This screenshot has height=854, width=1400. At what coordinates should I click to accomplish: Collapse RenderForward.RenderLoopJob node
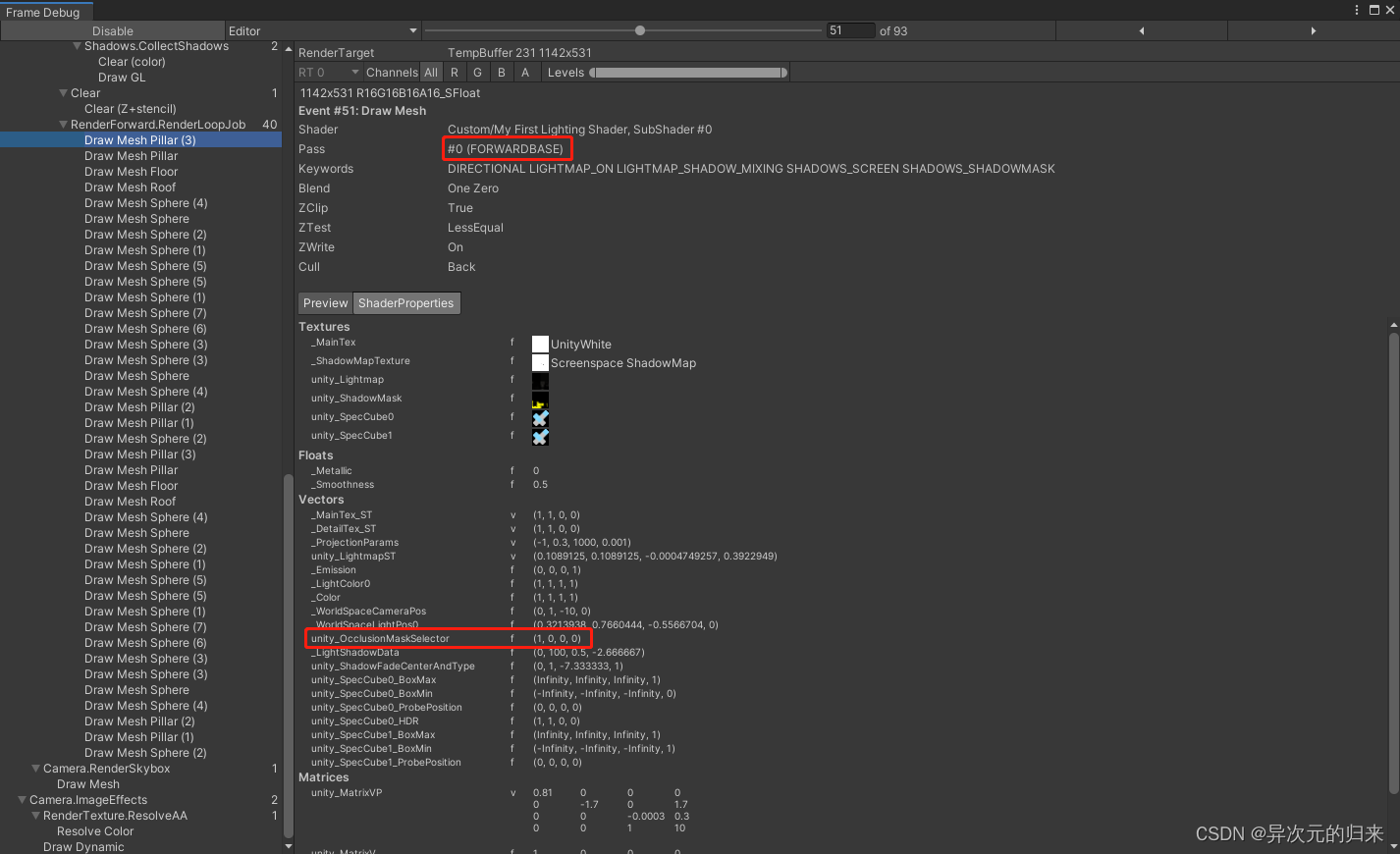63,125
